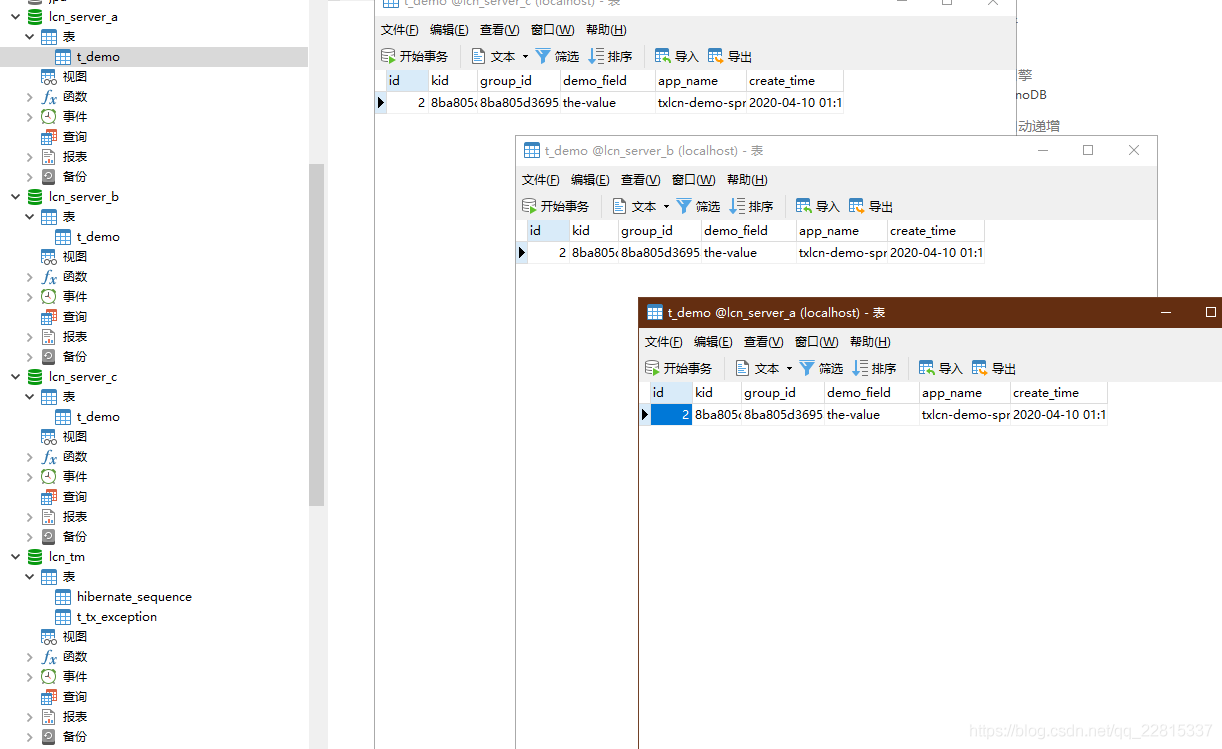This screenshot has width=1222, height=749.
Task: Click 导出 icon in lcn_server_c window
Action: pyautogui.click(x=715, y=56)
